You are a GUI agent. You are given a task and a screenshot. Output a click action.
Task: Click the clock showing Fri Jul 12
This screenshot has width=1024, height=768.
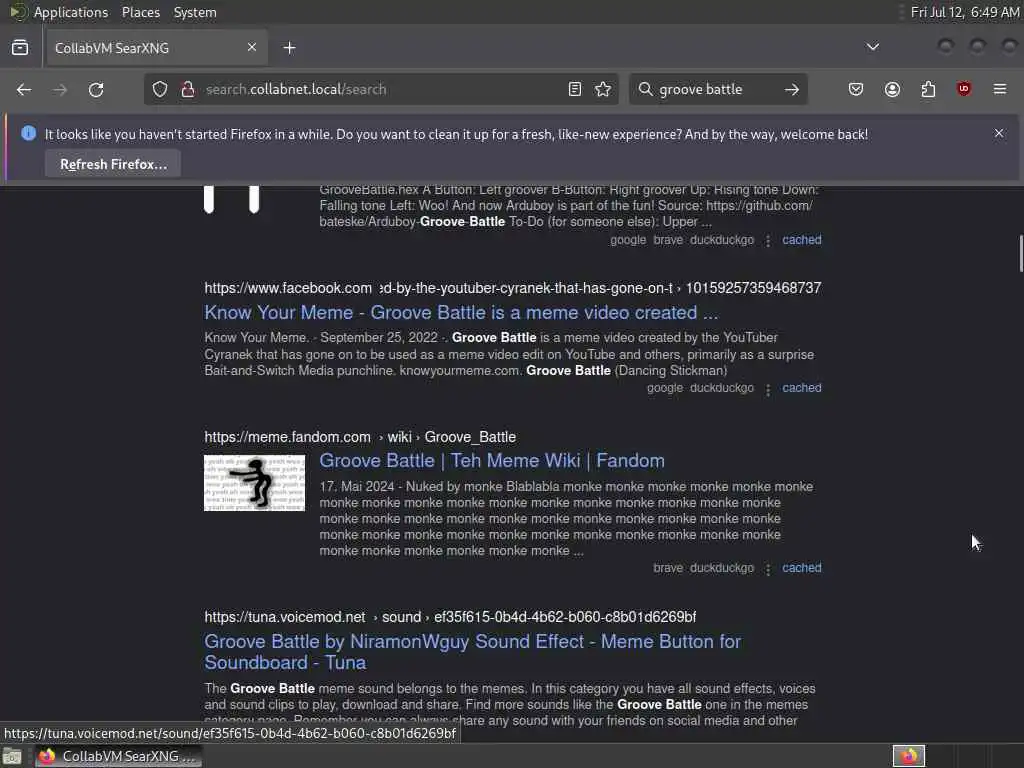point(965,12)
